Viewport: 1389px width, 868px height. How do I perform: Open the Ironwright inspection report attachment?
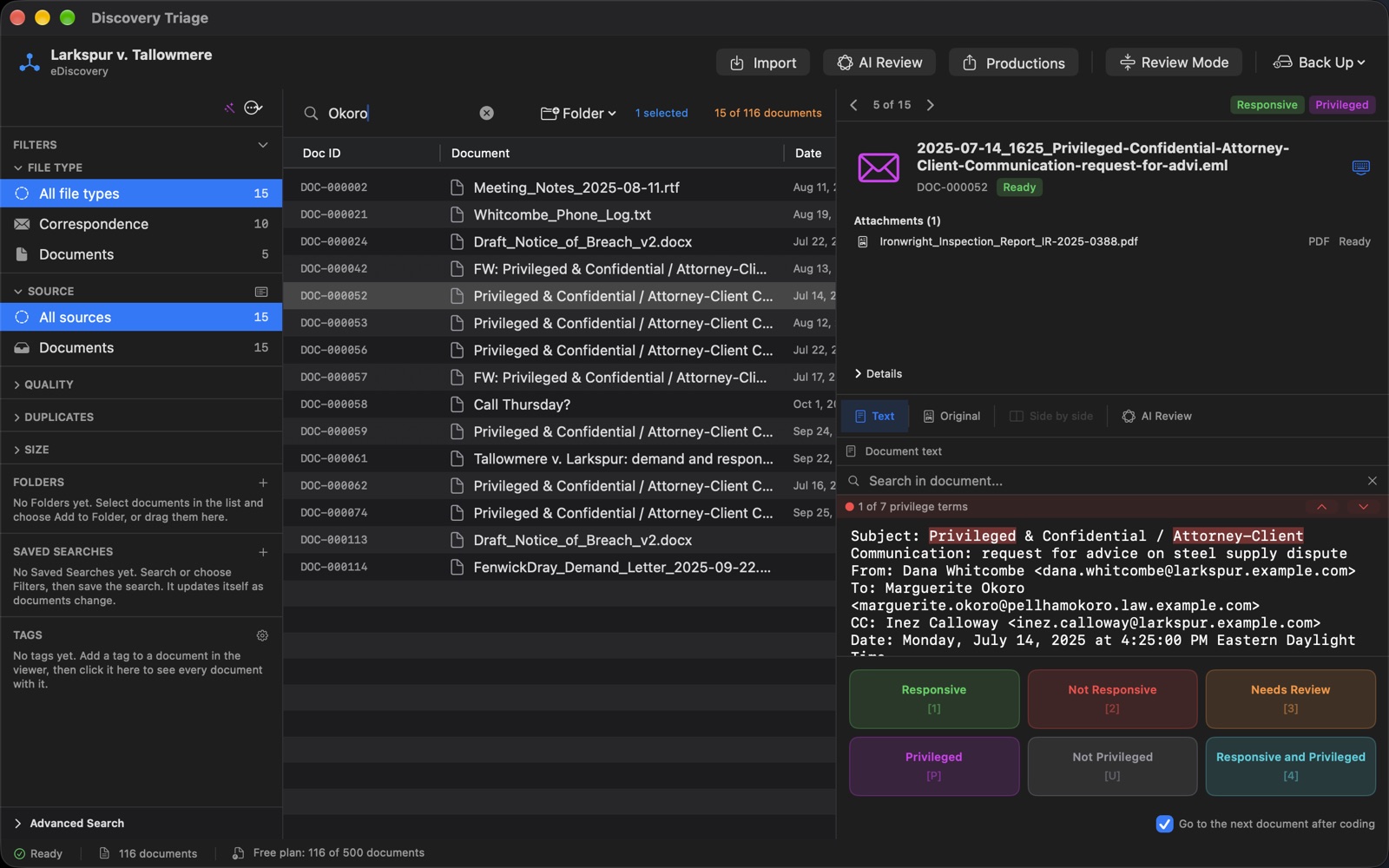[x=1008, y=241]
